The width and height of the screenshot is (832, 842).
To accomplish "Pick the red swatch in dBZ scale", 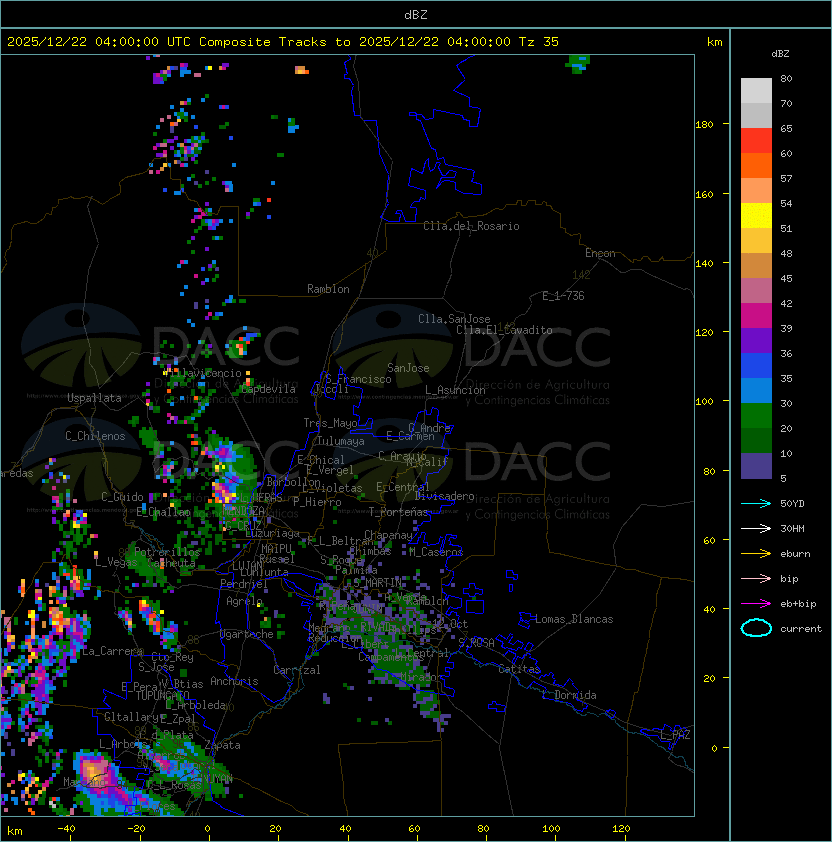I will click(x=756, y=141).
